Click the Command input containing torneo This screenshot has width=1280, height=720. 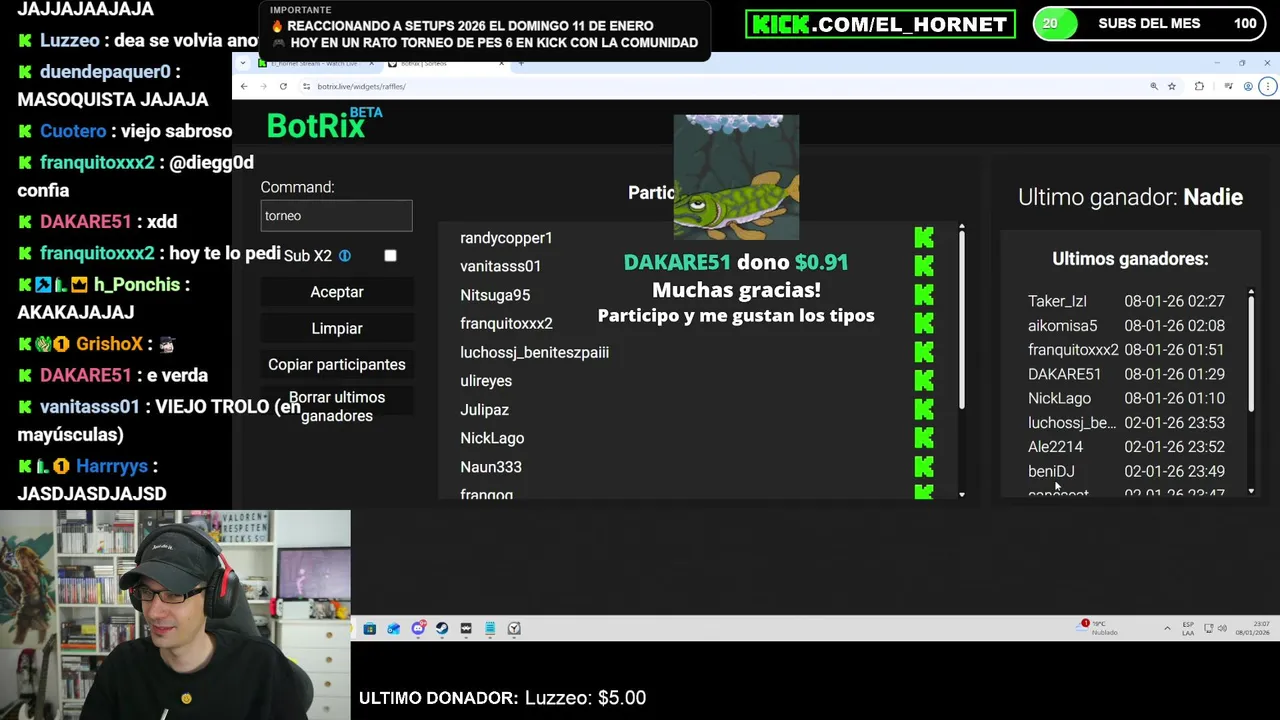336,216
